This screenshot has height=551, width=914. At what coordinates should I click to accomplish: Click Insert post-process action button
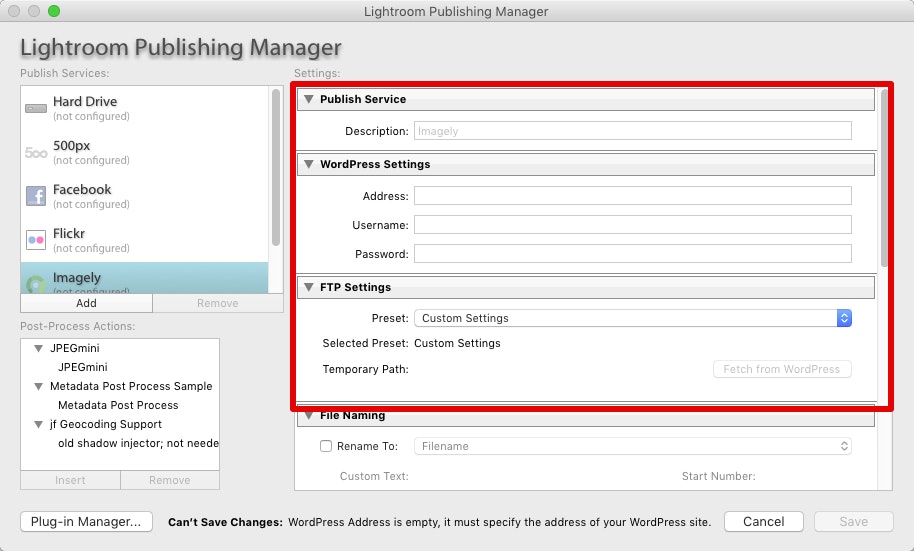pyautogui.click(x=70, y=480)
